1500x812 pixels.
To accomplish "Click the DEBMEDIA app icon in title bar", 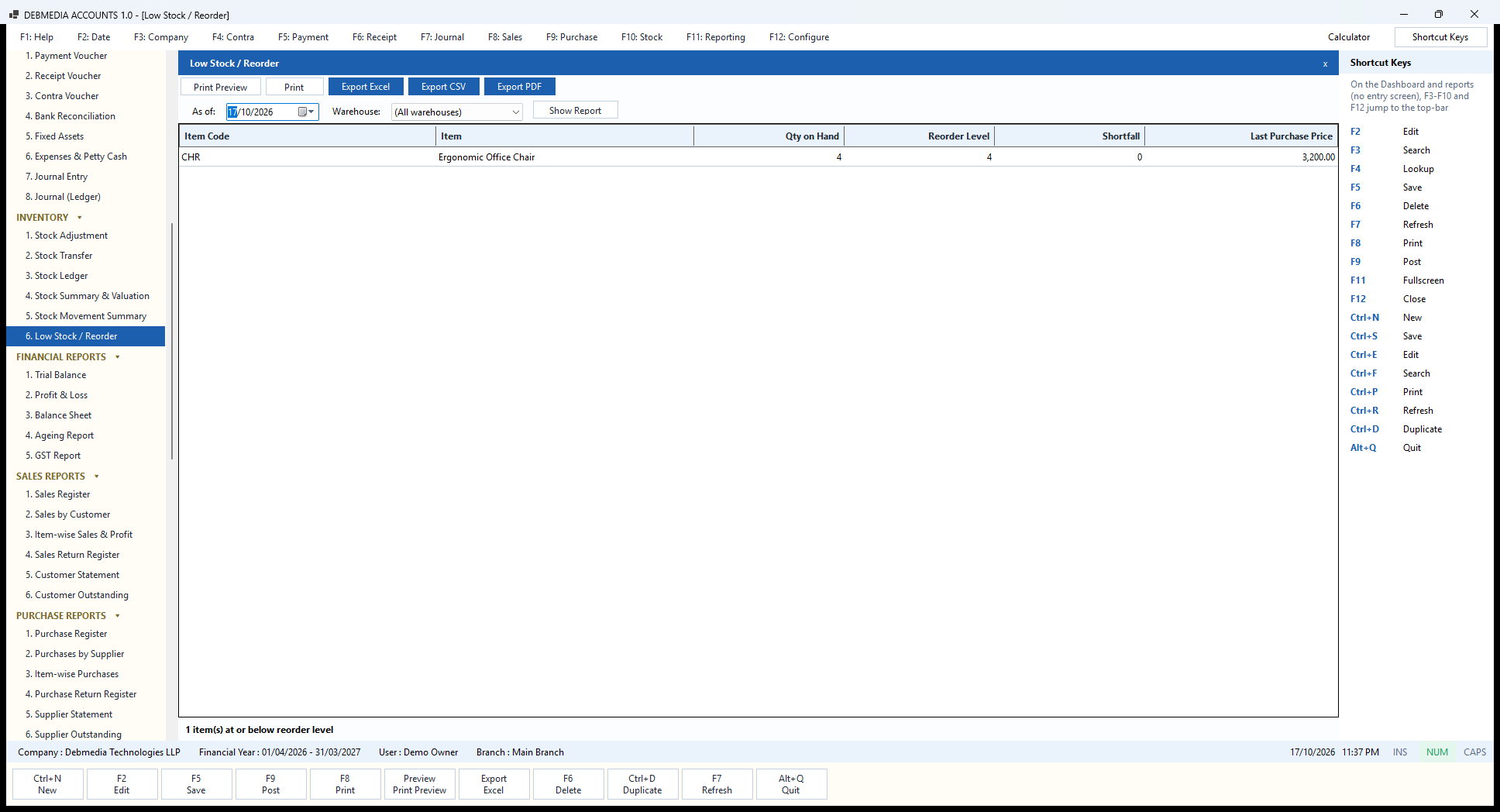I will click(x=13, y=15).
